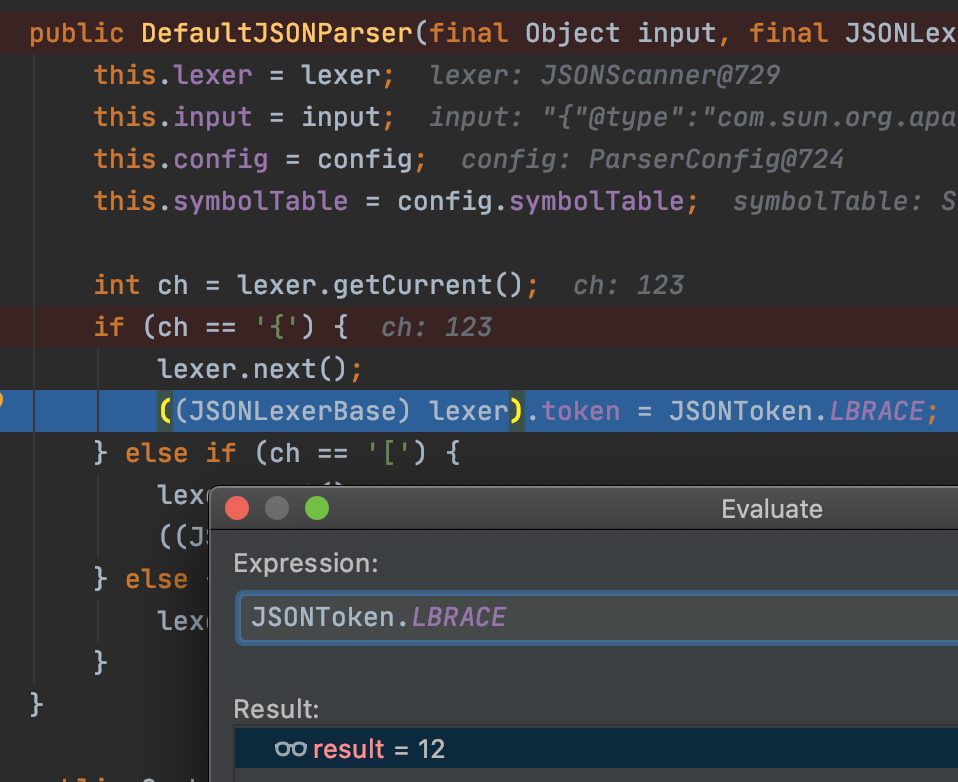Screen dimensions: 958x782
Task: Close the Evaluate dialog with red button
Action: (x=237, y=509)
